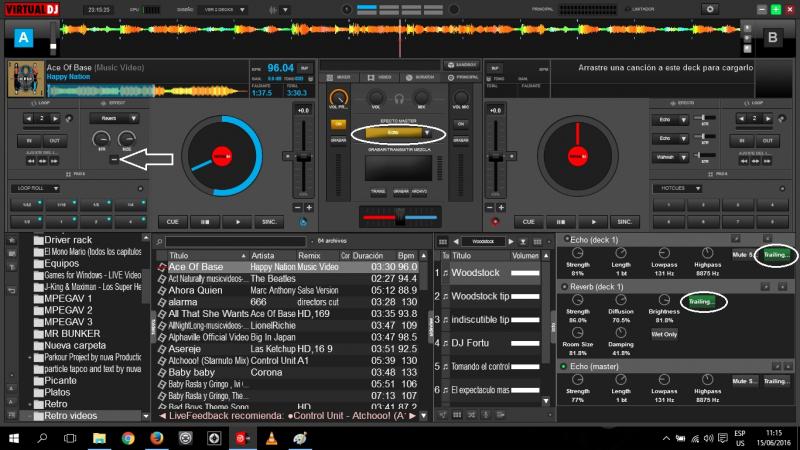Click the search magnifier icon in browser

160,241
